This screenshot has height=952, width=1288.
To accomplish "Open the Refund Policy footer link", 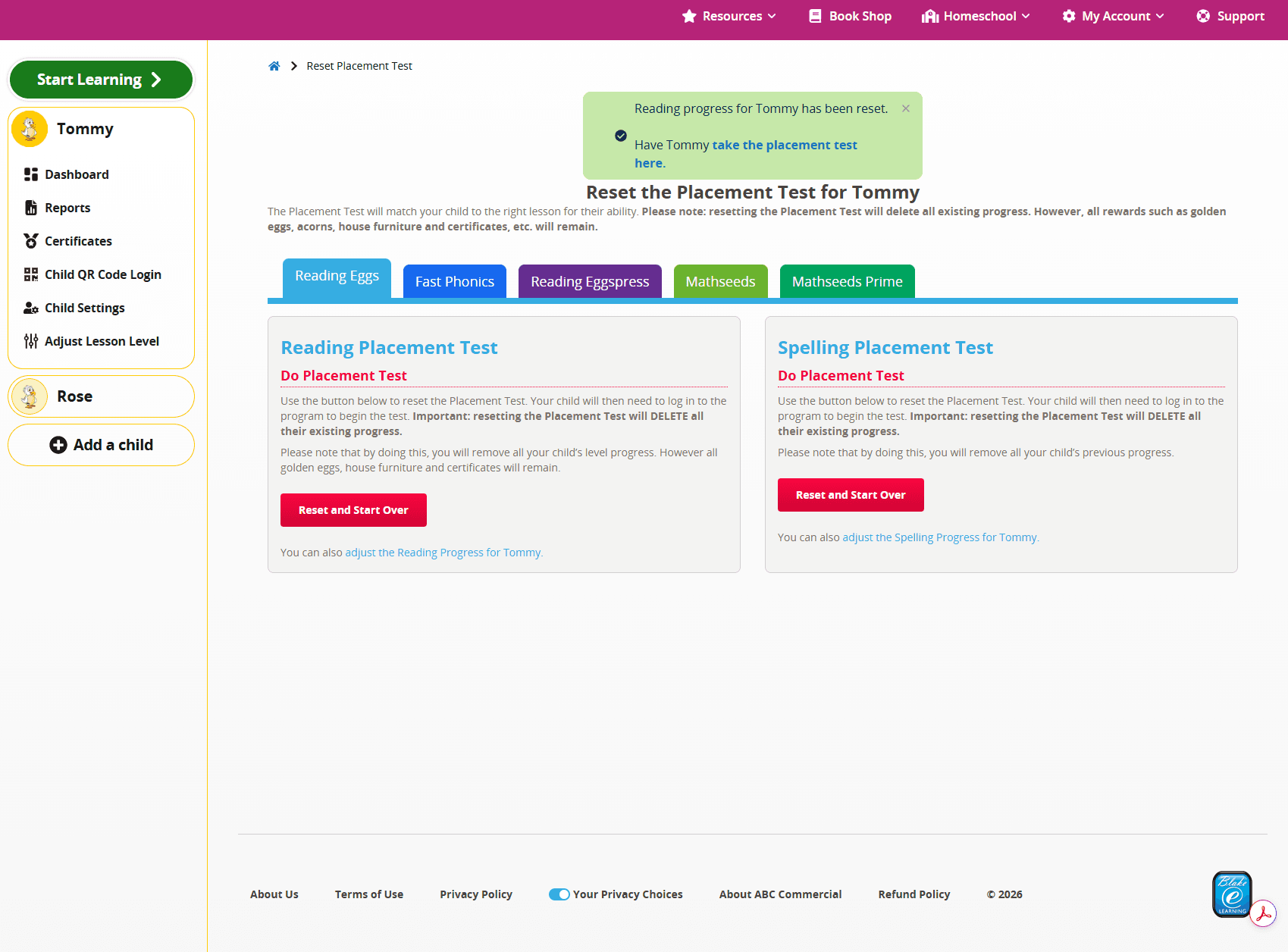I will [x=914, y=894].
